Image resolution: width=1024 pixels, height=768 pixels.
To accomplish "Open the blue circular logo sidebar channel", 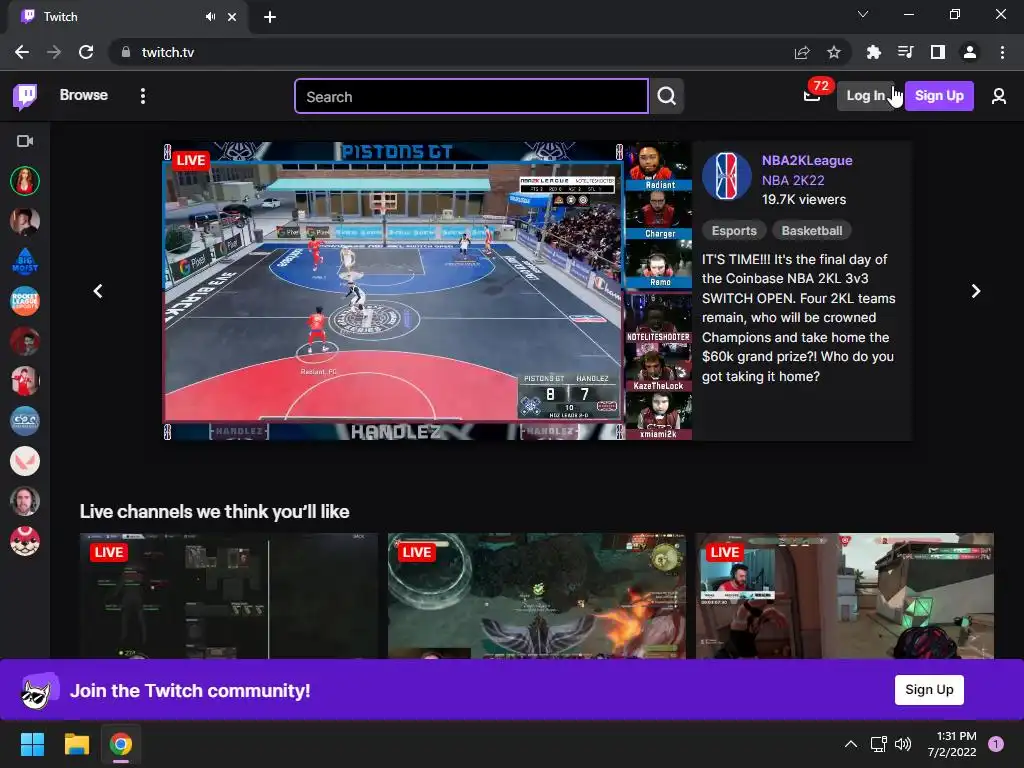I will click(25, 421).
